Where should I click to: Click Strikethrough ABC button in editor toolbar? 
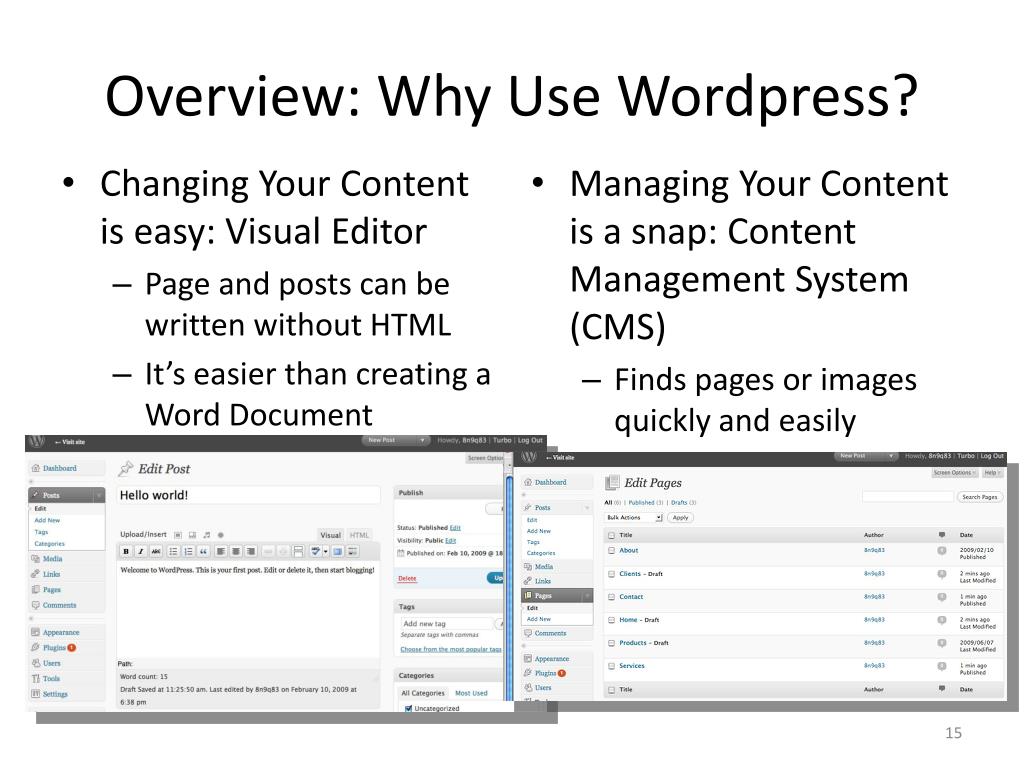[155, 552]
